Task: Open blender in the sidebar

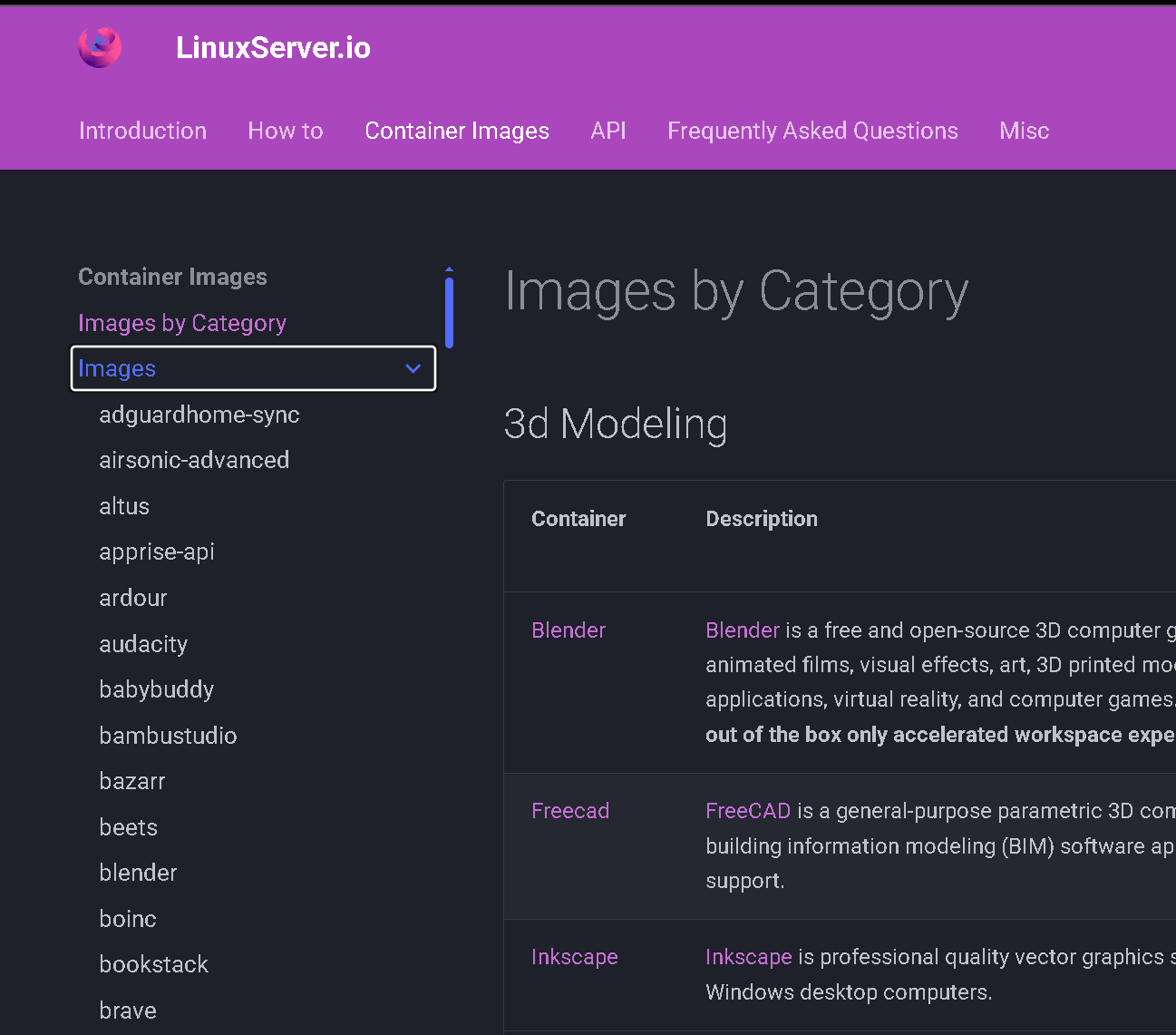Action: [138, 873]
